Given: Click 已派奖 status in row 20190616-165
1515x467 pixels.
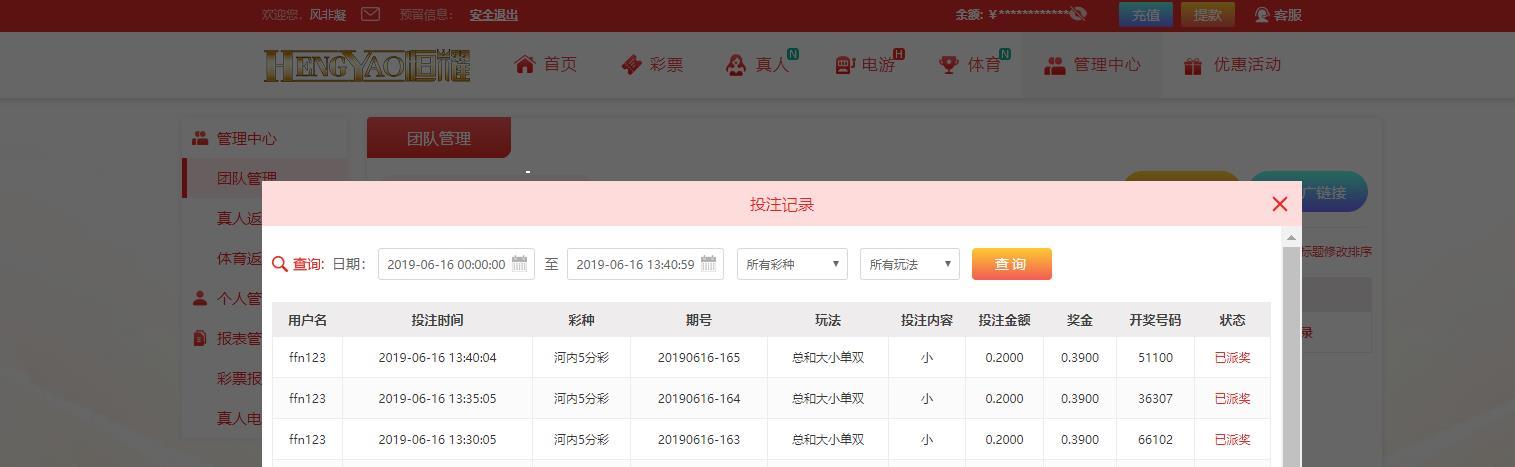Looking at the screenshot, I should 1232,357.
